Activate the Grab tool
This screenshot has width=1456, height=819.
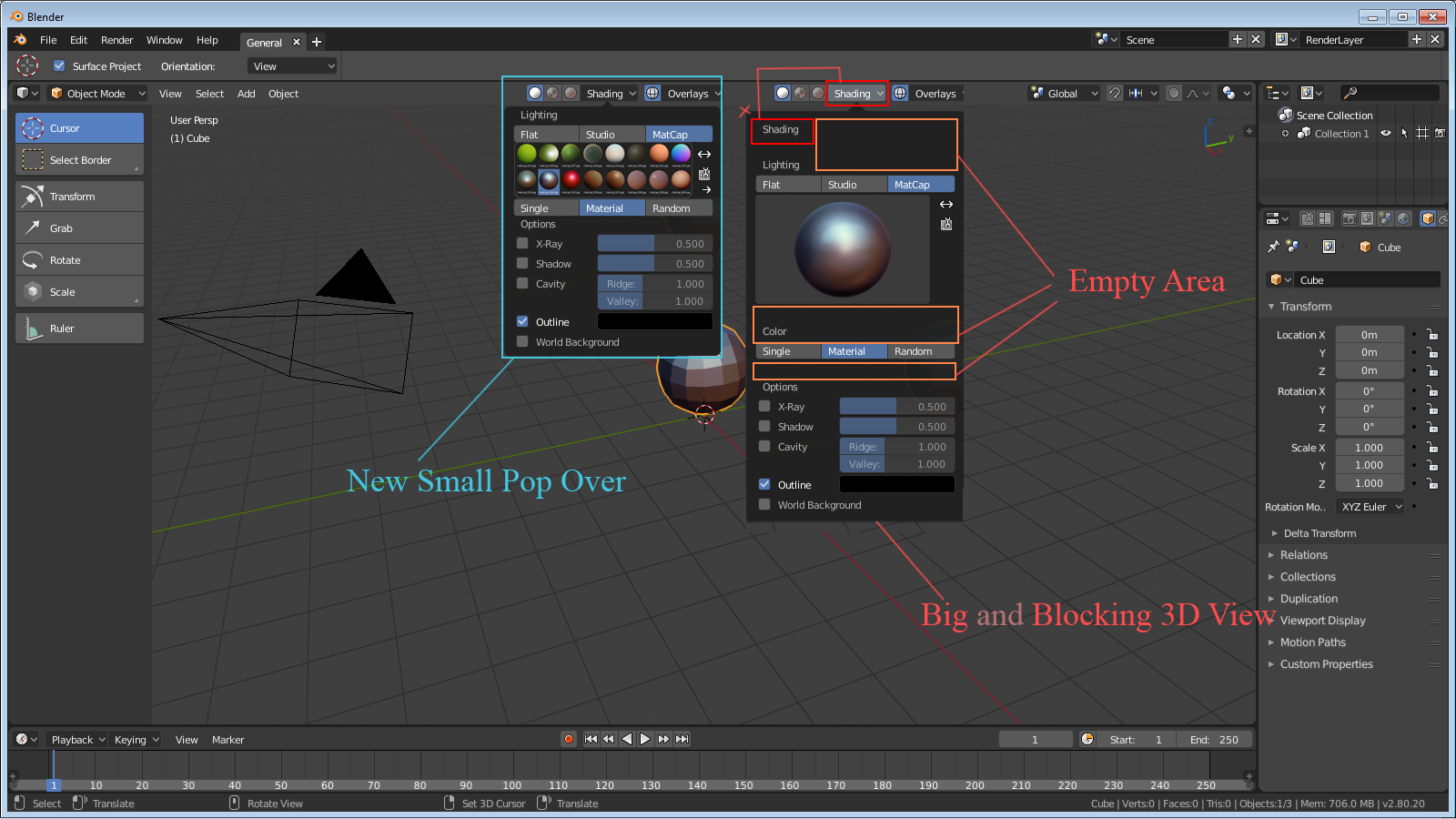coord(79,228)
